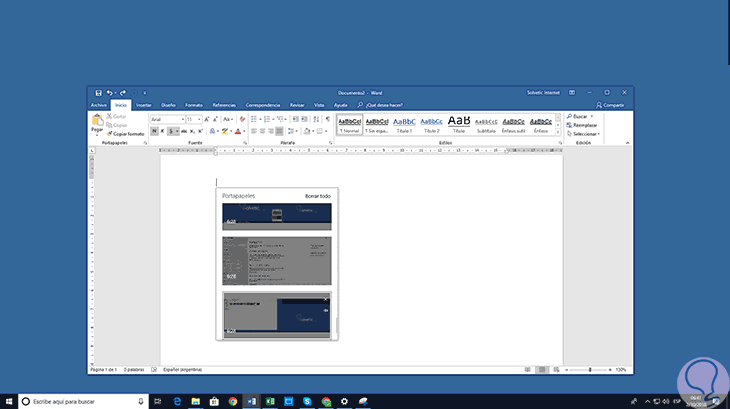Center the text alignment
The image size is (730, 409).
(x=262, y=131)
